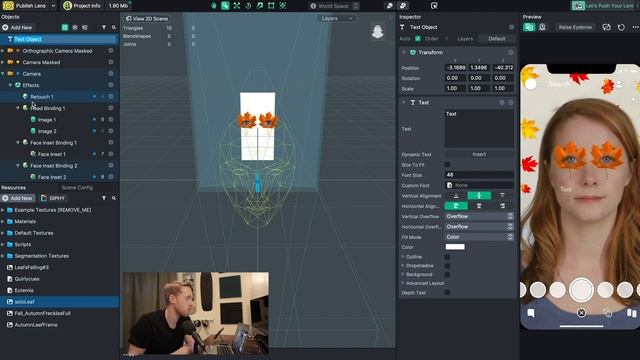Viewport: 640px width, 360px height.
Task: Click Add New in the Resources panel
Action: (17, 198)
